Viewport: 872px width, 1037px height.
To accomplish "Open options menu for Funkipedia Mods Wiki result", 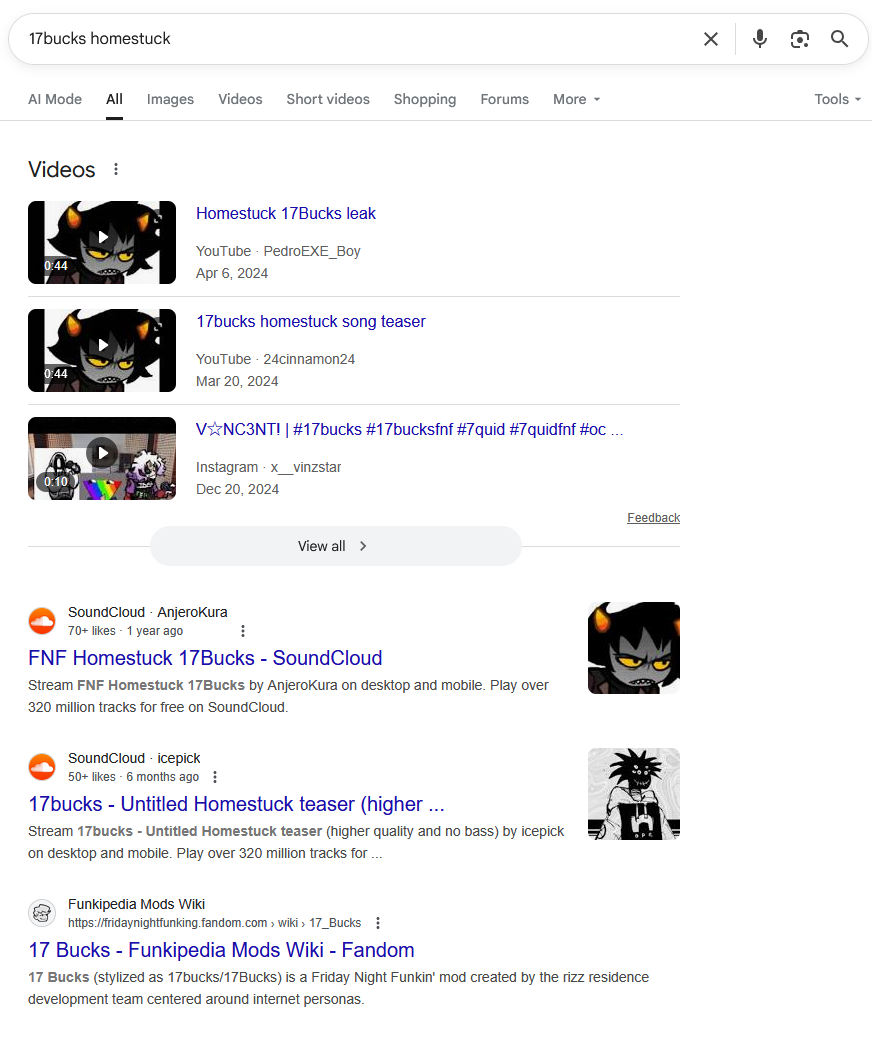I will (377, 923).
